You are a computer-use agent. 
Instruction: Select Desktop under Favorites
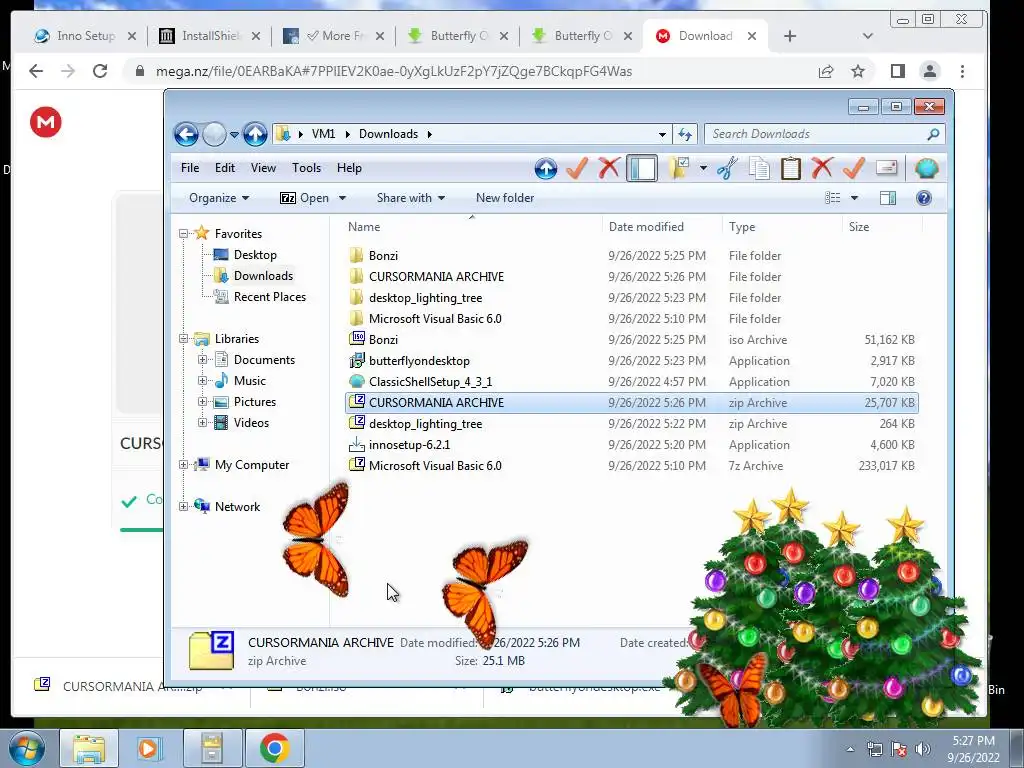pos(255,255)
